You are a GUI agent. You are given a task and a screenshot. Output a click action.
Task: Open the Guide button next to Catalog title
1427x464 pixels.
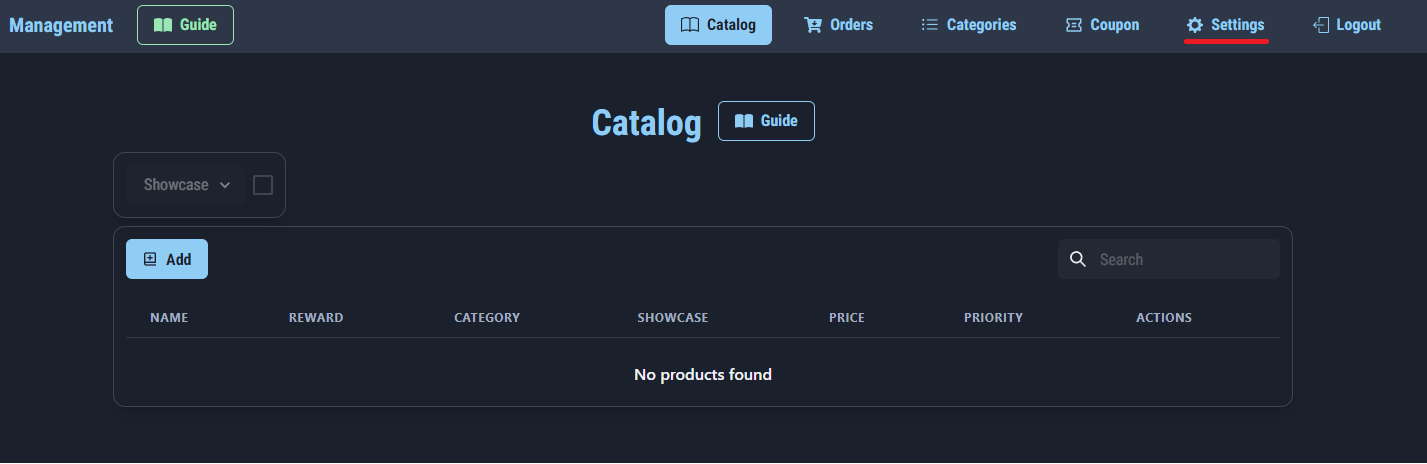766,121
